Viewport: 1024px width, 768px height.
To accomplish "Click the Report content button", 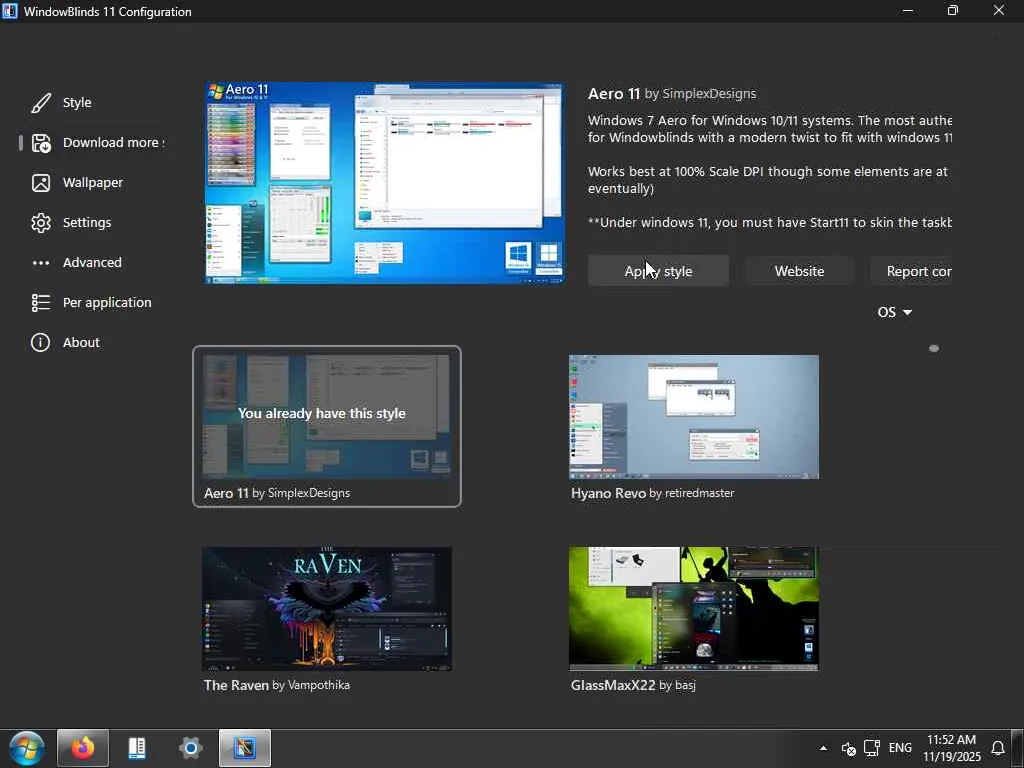I will (x=911, y=271).
